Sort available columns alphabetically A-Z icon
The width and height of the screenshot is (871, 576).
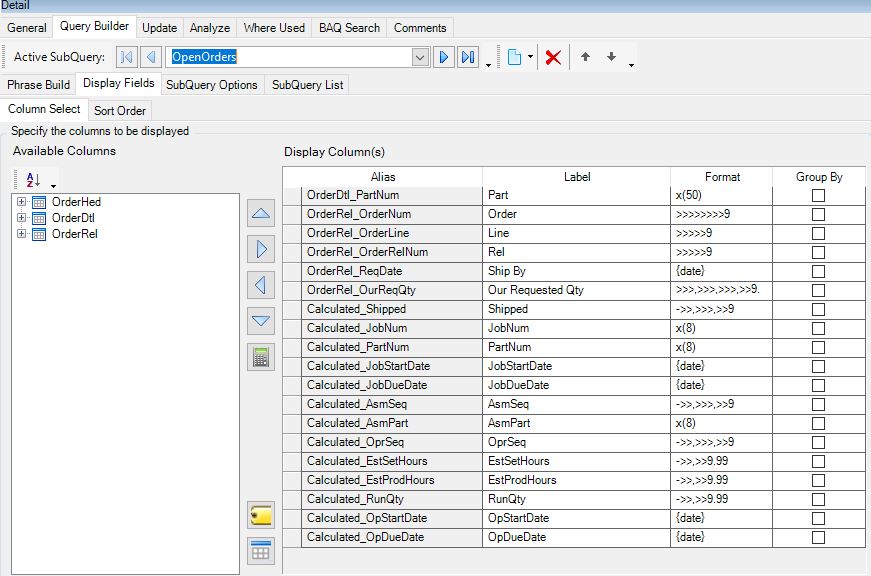33,179
